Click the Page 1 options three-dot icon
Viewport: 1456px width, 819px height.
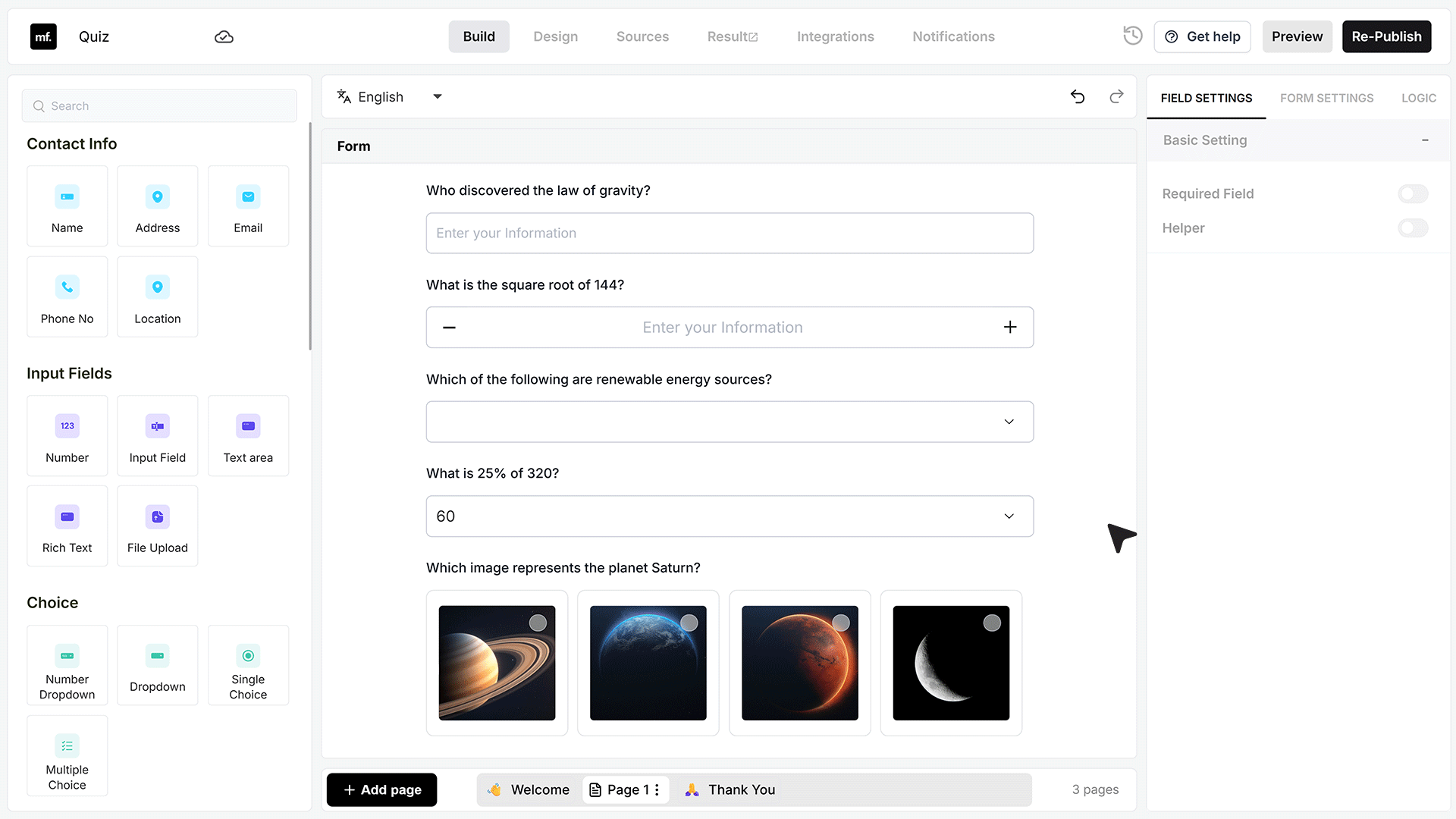[657, 789]
